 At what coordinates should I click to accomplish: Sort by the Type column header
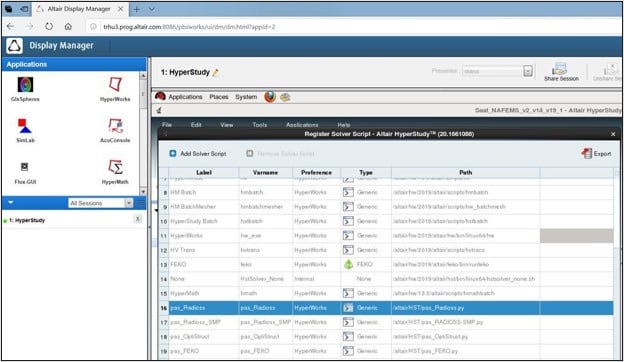(x=366, y=173)
